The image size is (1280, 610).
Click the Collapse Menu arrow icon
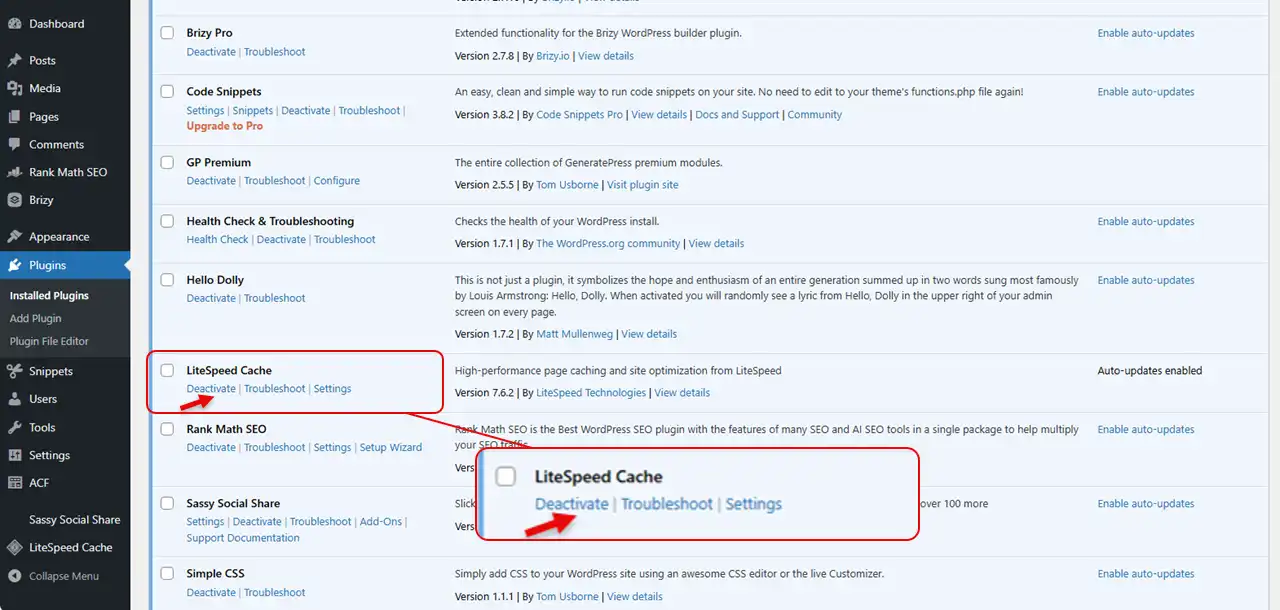[14, 576]
